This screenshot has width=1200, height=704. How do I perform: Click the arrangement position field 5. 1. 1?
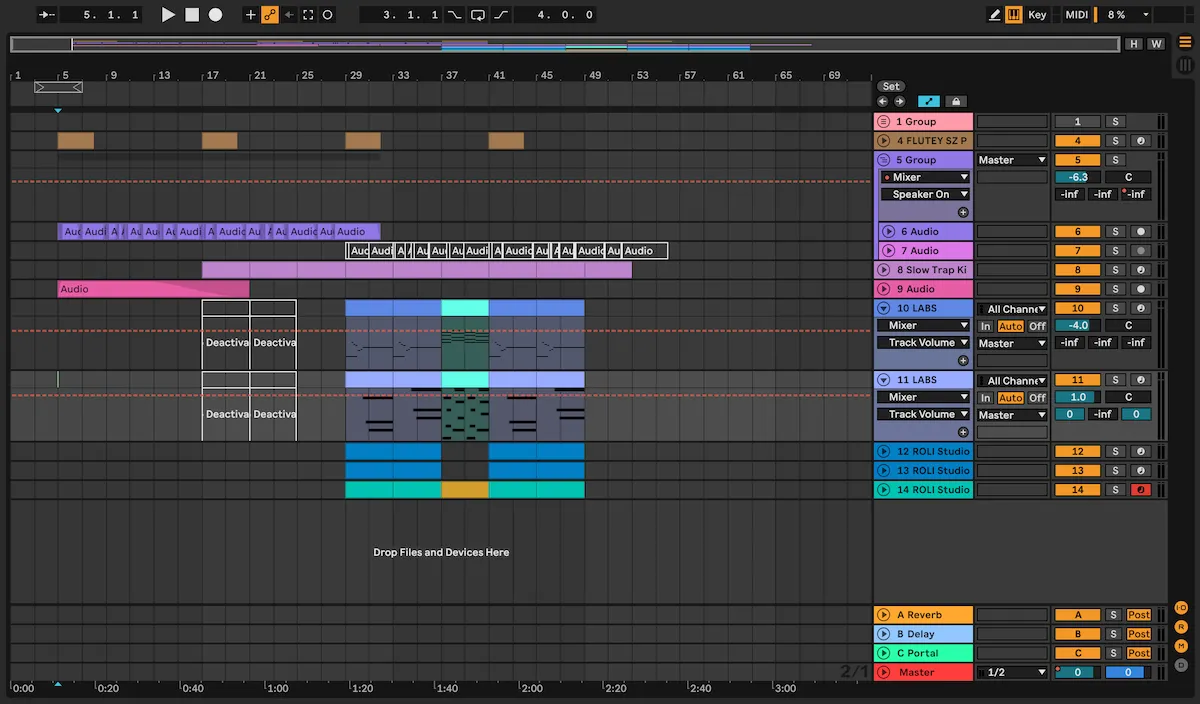pos(100,15)
